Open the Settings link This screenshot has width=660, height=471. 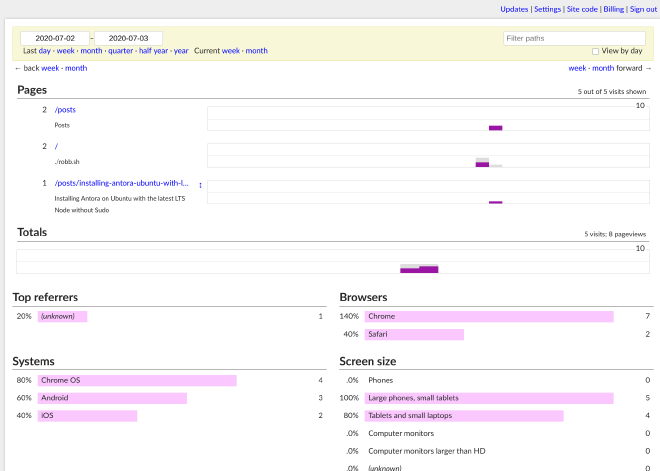click(x=547, y=9)
